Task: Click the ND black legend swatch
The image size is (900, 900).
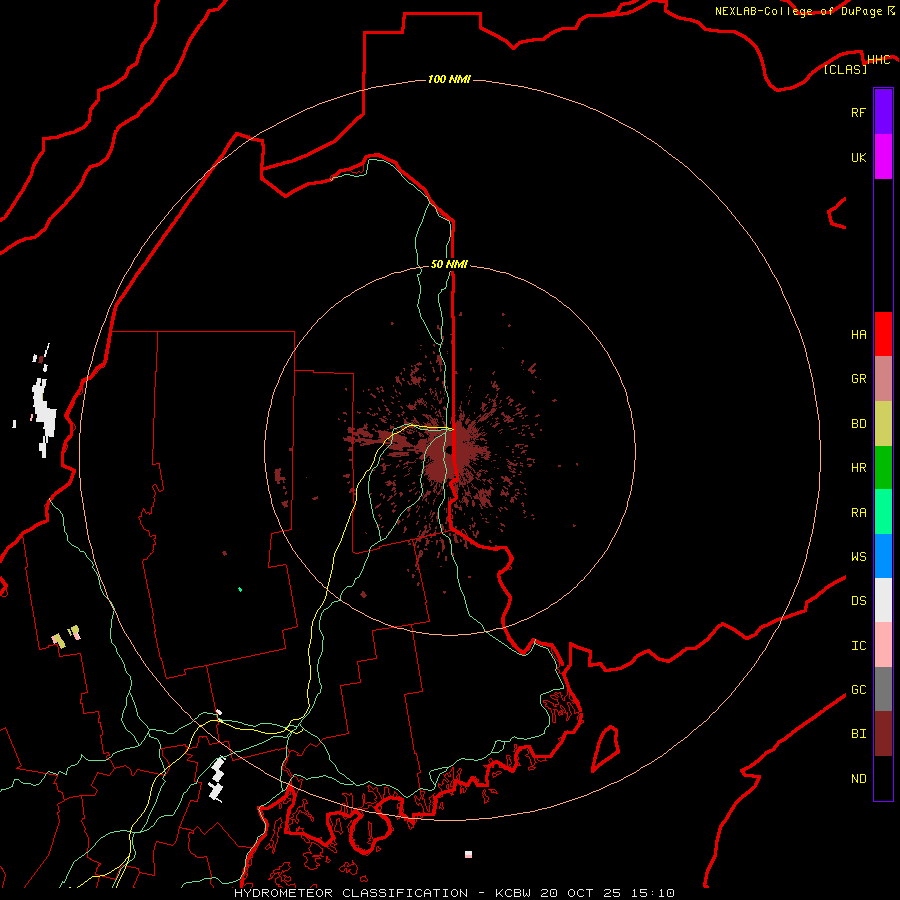Action: 883,778
